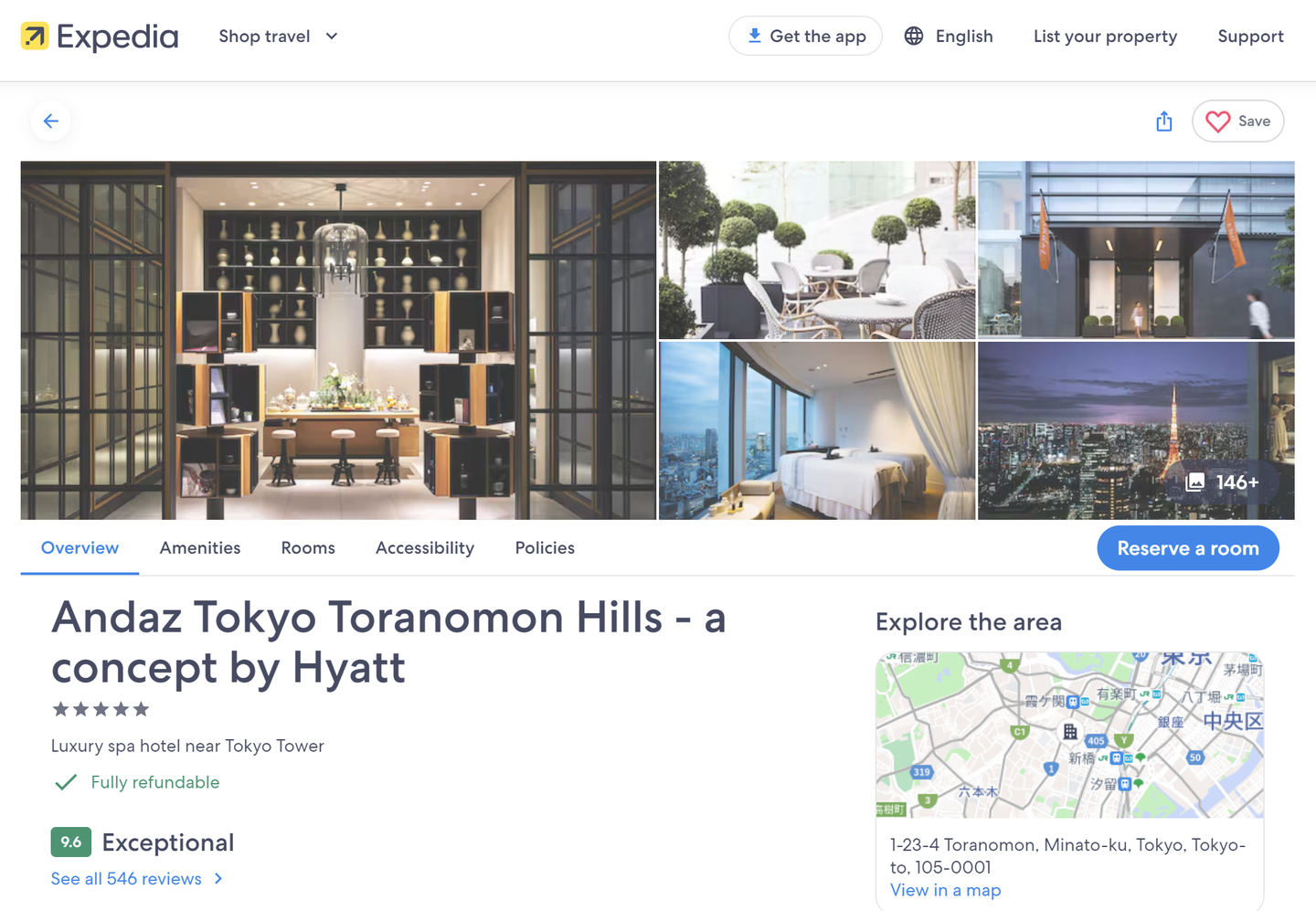Open the Shop travel dropdown

278,37
